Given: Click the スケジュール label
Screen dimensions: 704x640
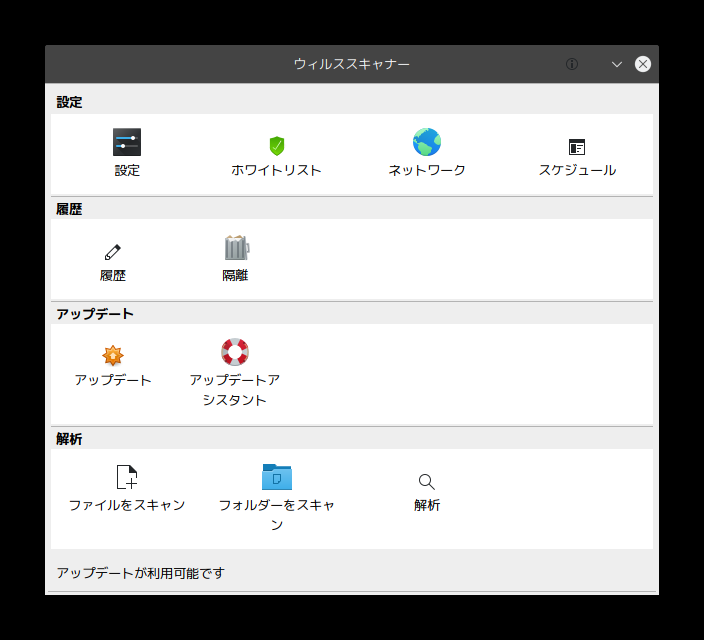Looking at the screenshot, I should tap(577, 170).
